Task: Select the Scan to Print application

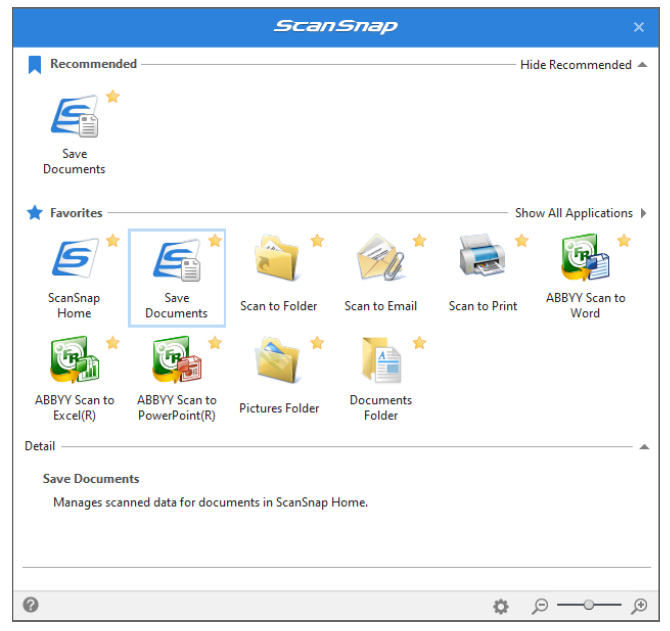Action: click(482, 273)
